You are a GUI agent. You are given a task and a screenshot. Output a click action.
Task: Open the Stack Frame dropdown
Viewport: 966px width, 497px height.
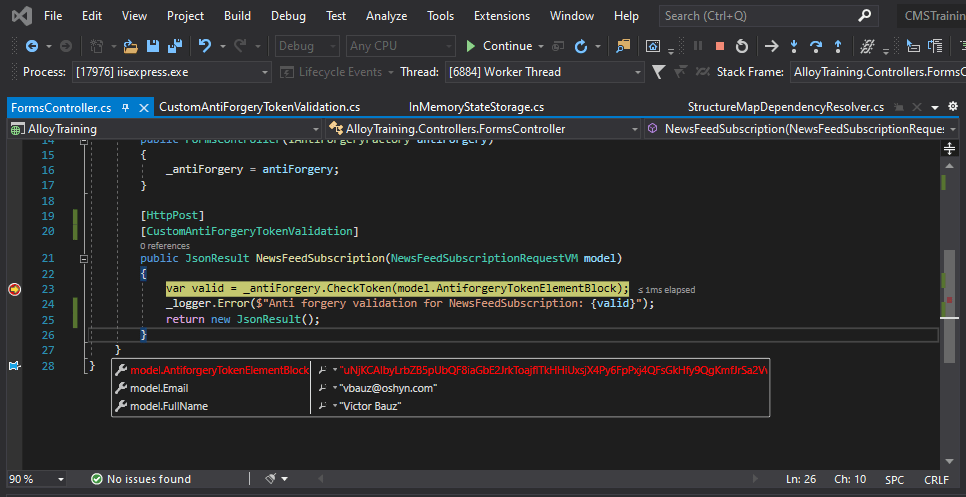(877, 72)
